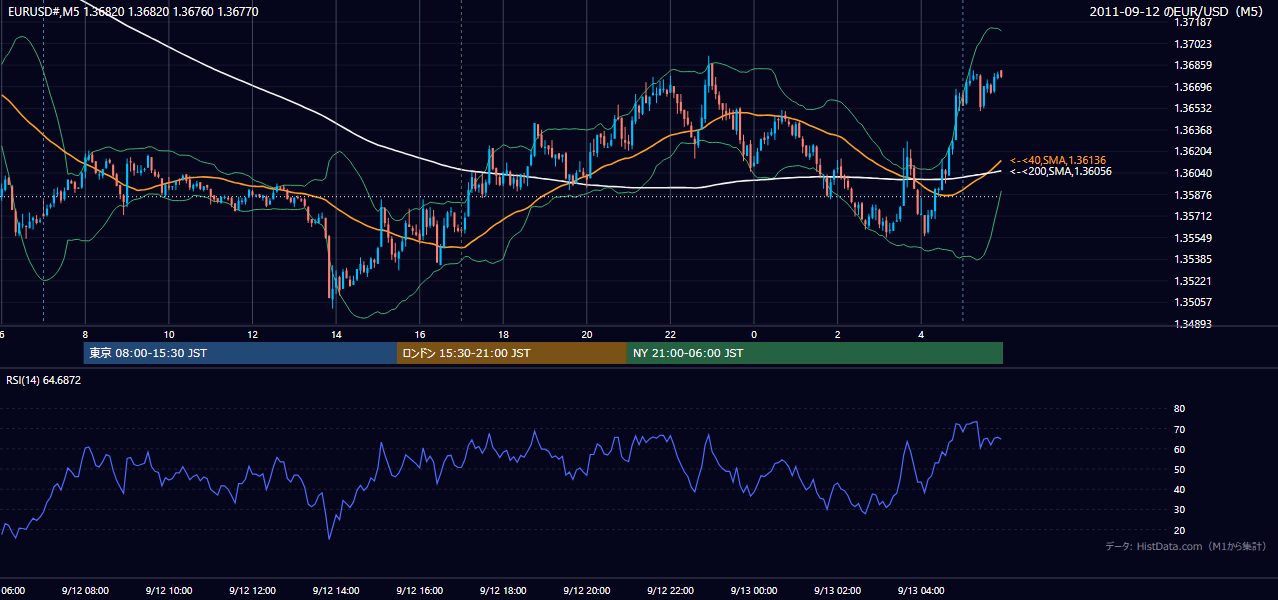Click price axis value 1.36859
The width and height of the screenshot is (1278, 600).
point(1194,66)
